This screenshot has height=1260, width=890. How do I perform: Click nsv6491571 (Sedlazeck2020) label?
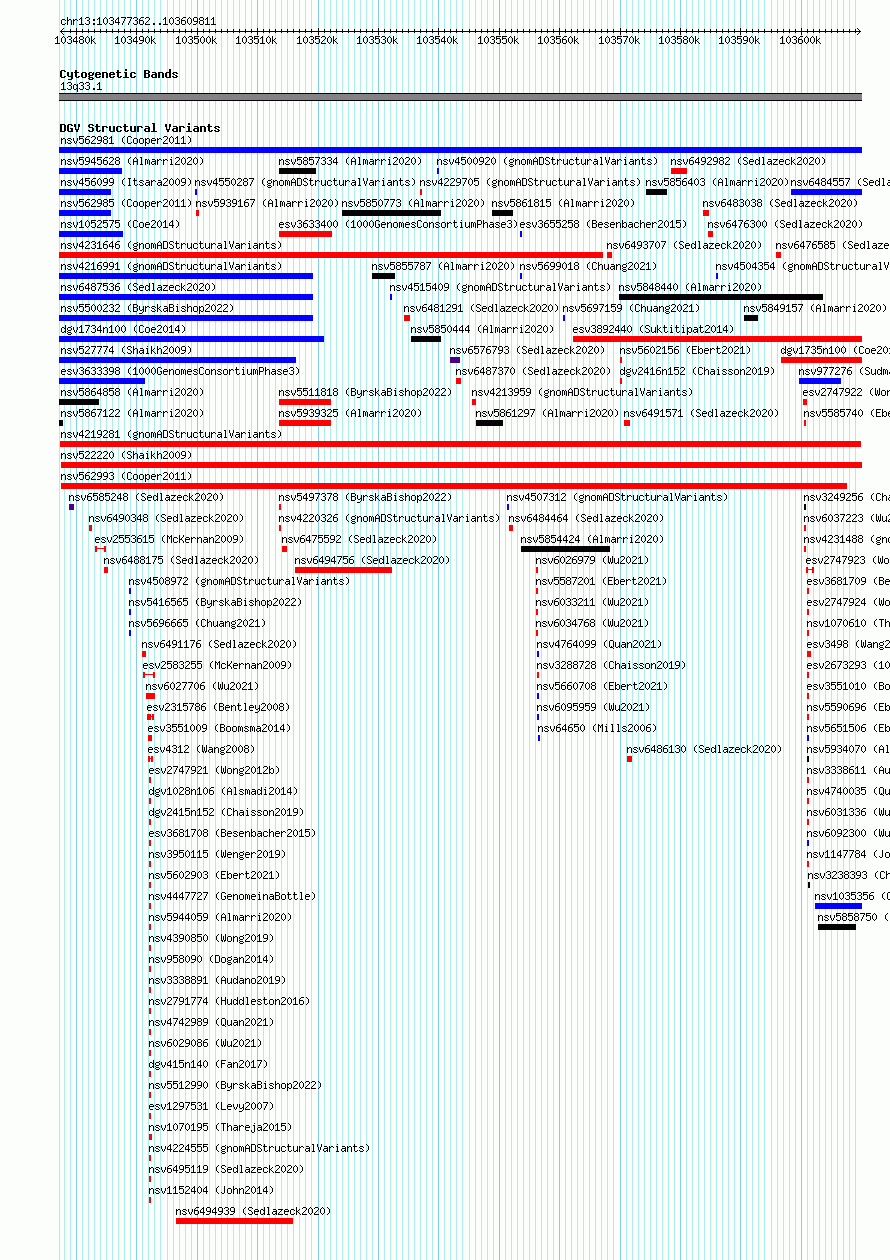pyautogui.click(x=701, y=413)
